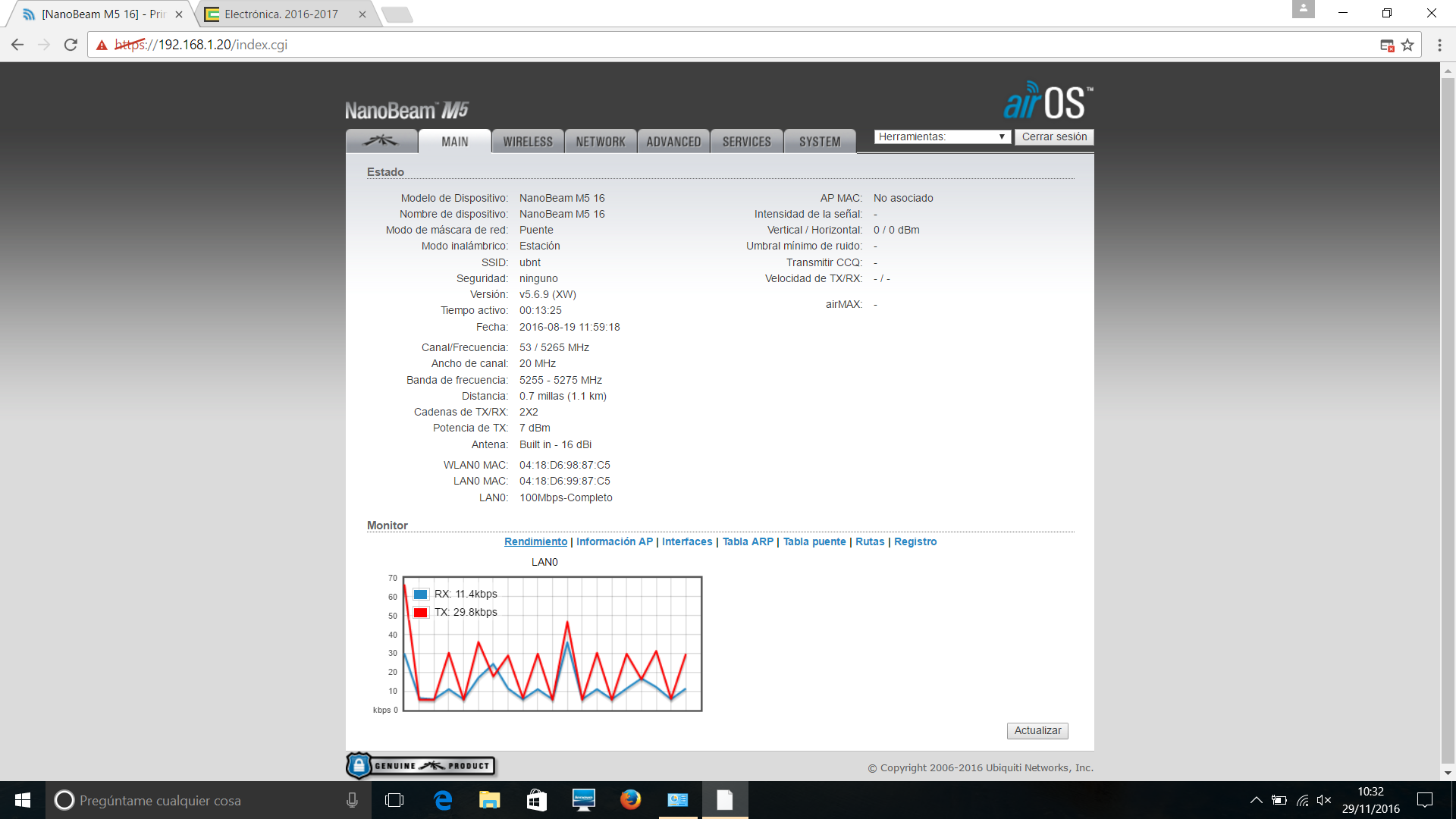Click the version text v5.6.9 (XW)
This screenshot has width=1456, height=819.
pos(548,294)
